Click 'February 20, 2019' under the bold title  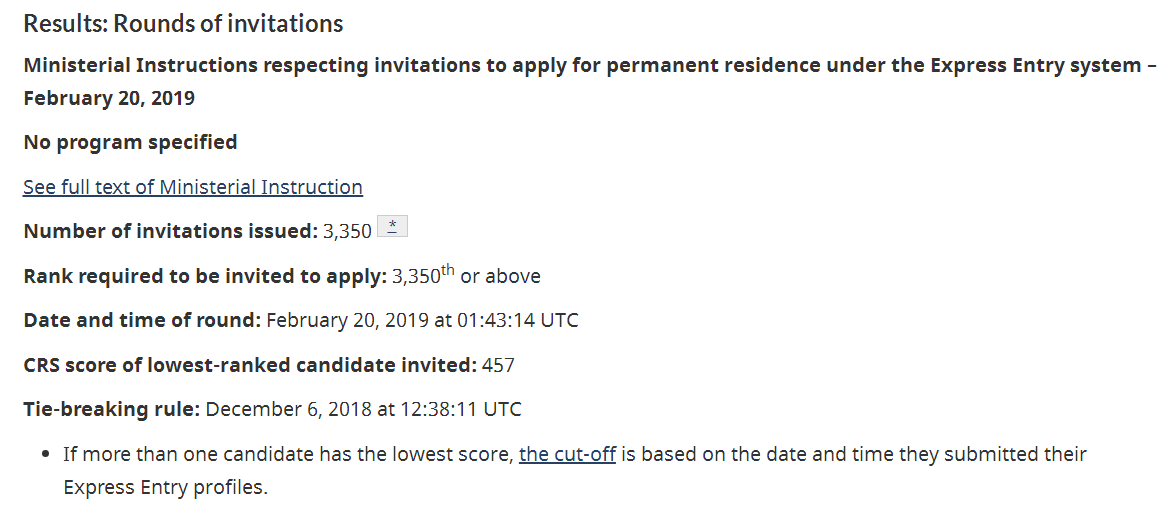(109, 98)
